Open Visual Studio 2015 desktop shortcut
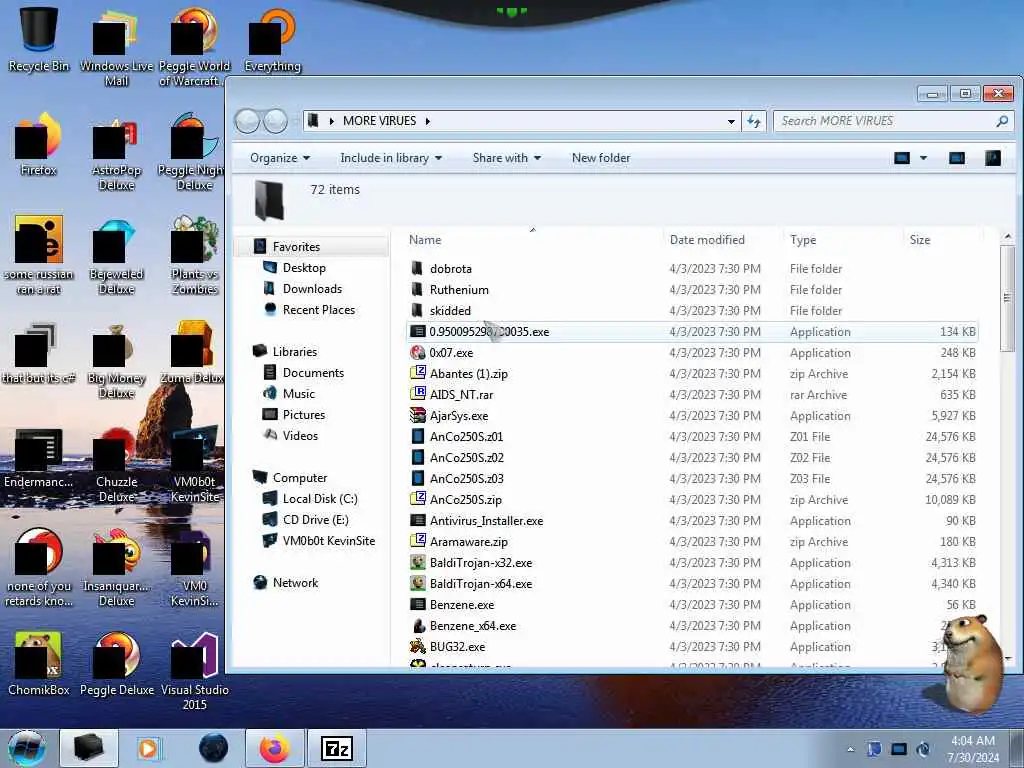Screen dimensions: 1024x768 coord(195,671)
